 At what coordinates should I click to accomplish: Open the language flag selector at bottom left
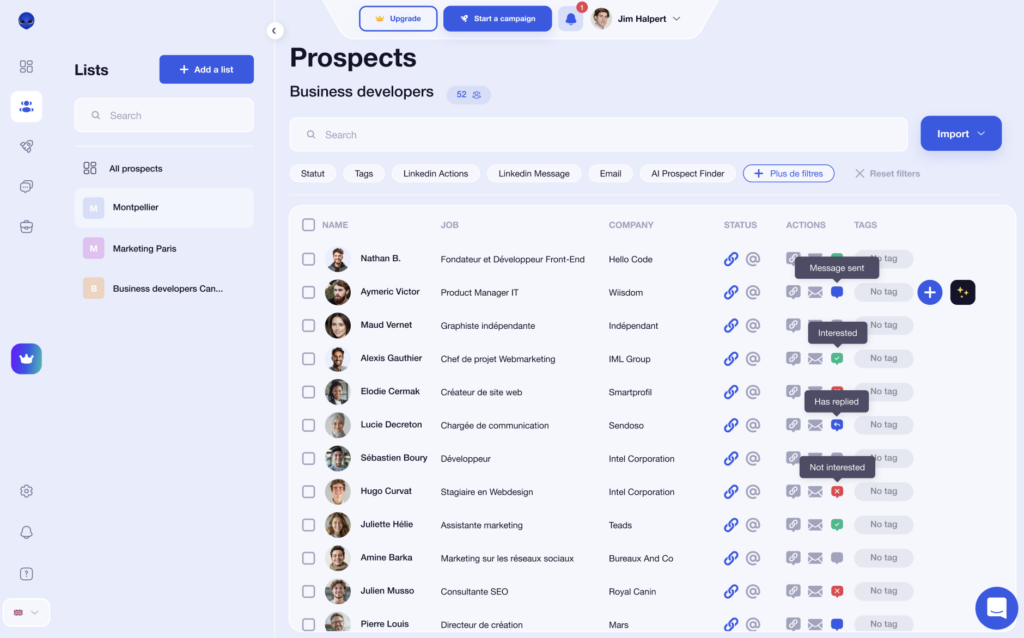26,612
